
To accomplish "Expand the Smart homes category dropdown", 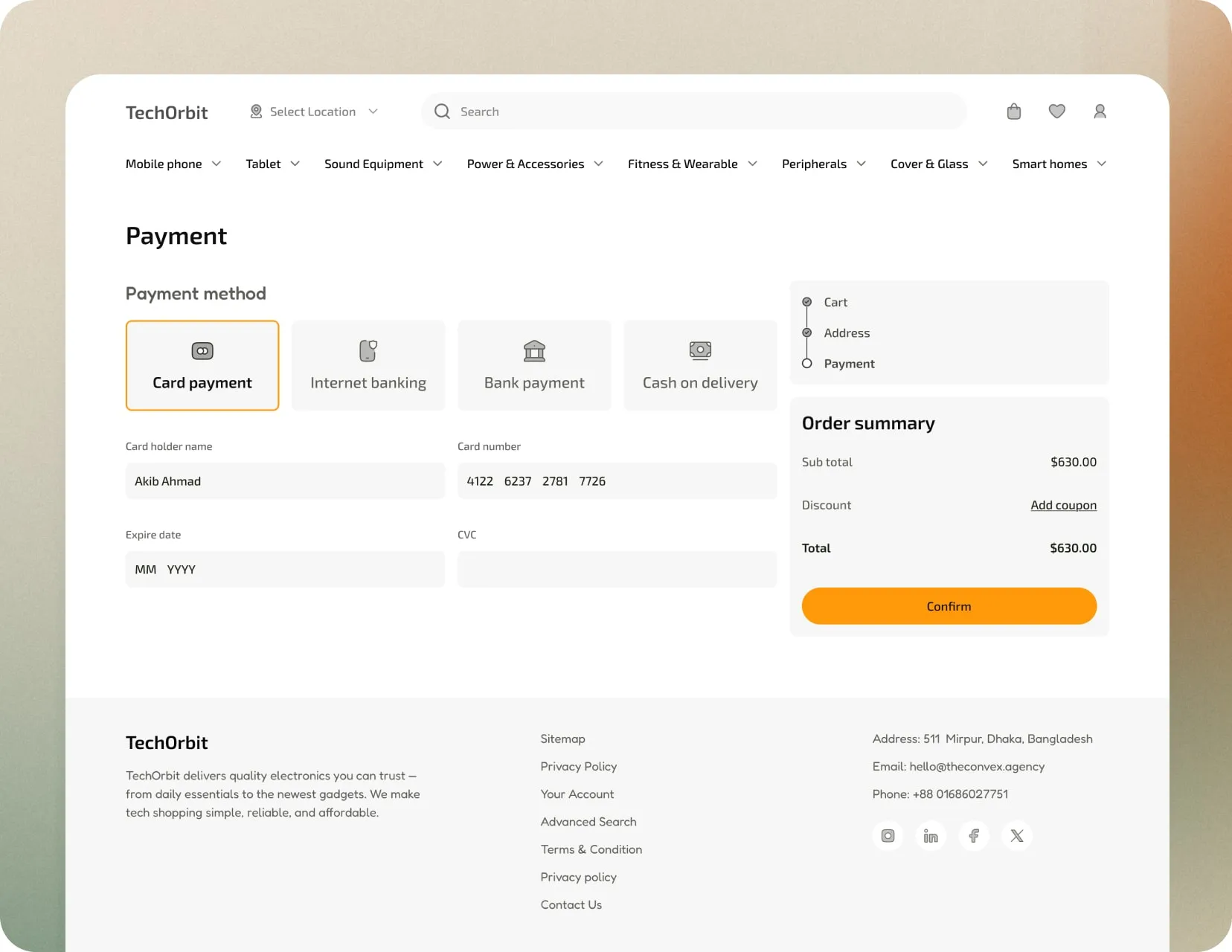I will [1059, 164].
